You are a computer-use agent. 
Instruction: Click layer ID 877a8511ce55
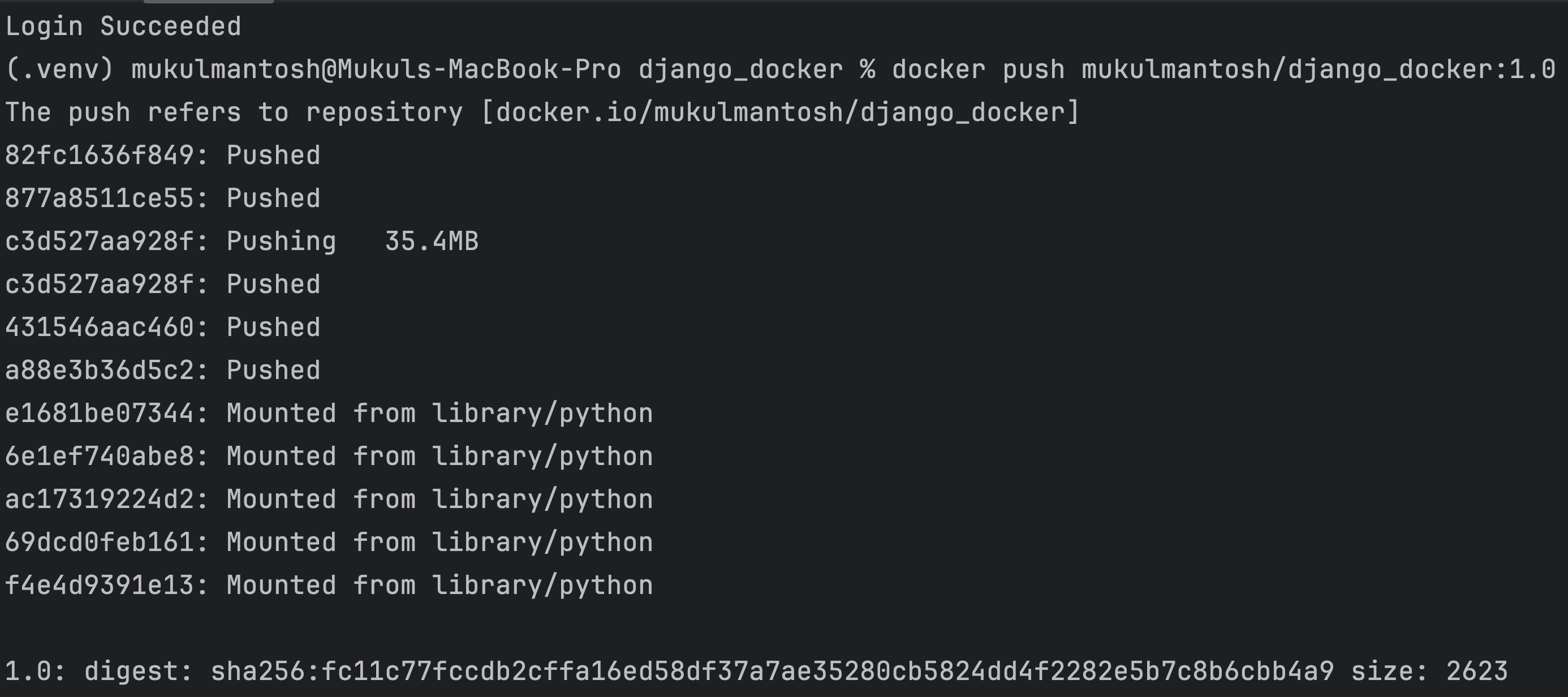coord(100,199)
